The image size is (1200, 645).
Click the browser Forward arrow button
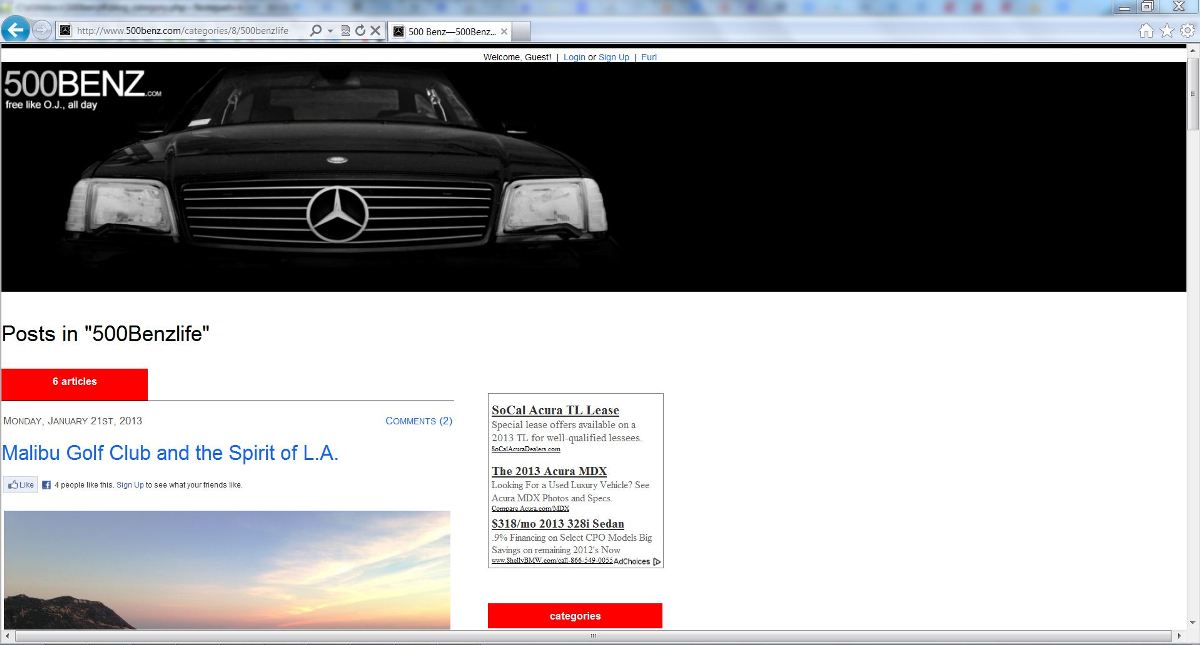pos(42,30)
